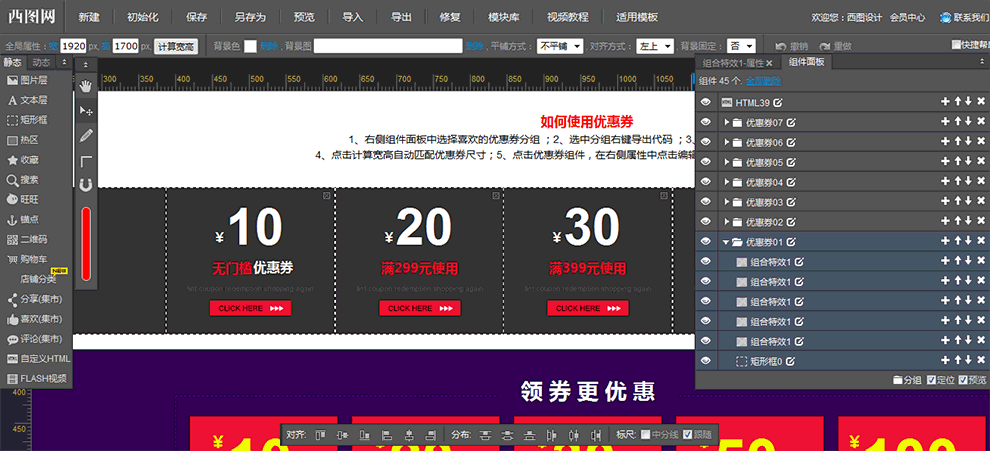The image size is (990, 451).
Task: Click the 全部删除 link
Action: [x=763, y=81]
